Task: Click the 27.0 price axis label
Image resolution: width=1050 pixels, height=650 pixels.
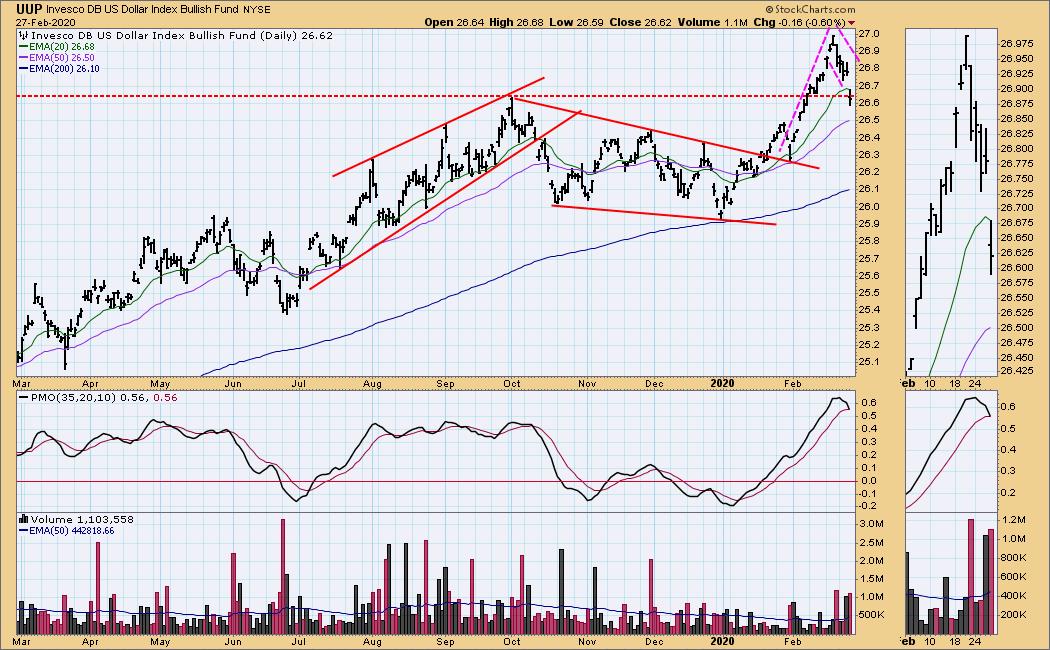Action: click(871, 33)
